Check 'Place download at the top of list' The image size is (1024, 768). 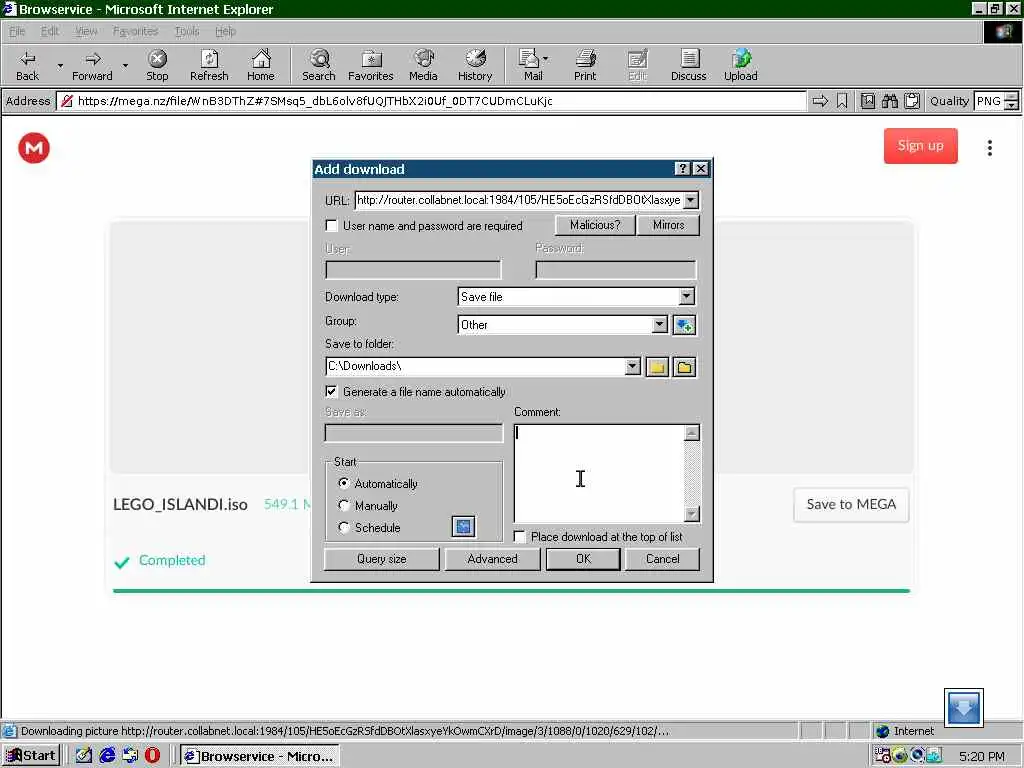click(520, 537)
